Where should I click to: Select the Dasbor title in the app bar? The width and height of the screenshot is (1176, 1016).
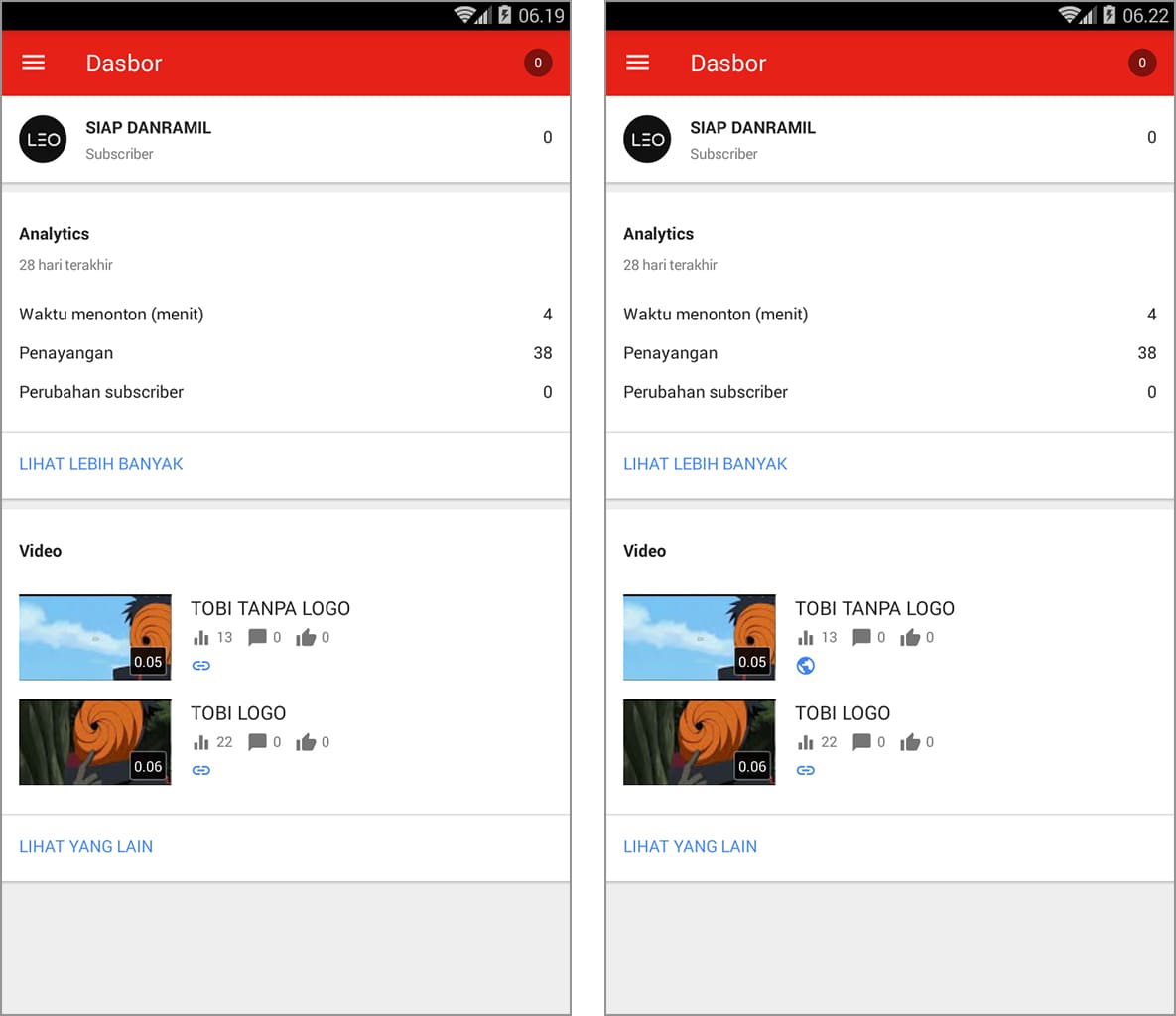(123, 63)
